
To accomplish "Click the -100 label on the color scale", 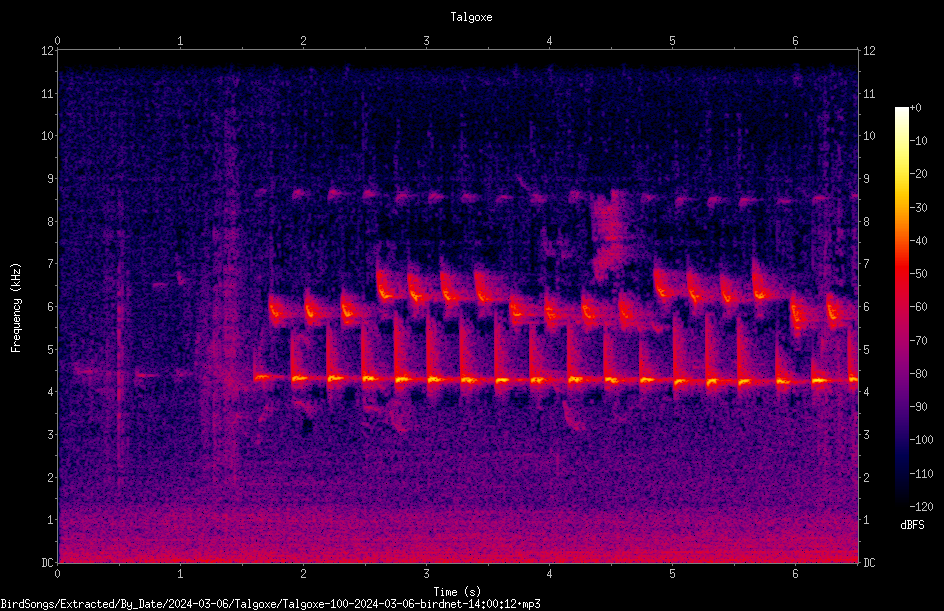I will click(x=921, y=440).
